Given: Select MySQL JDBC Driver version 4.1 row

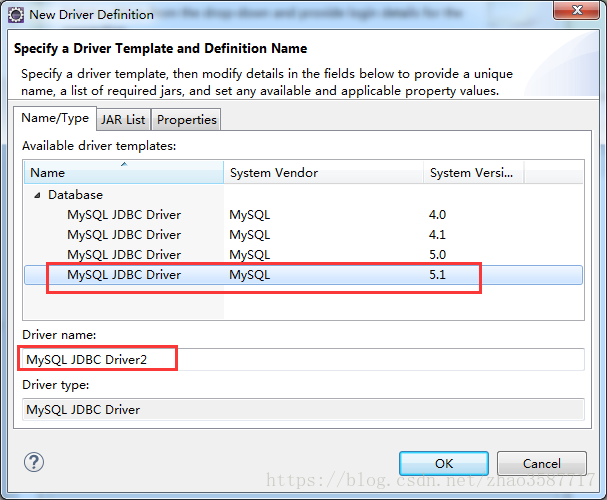Looking at the screenshot, I should point(304,235).
